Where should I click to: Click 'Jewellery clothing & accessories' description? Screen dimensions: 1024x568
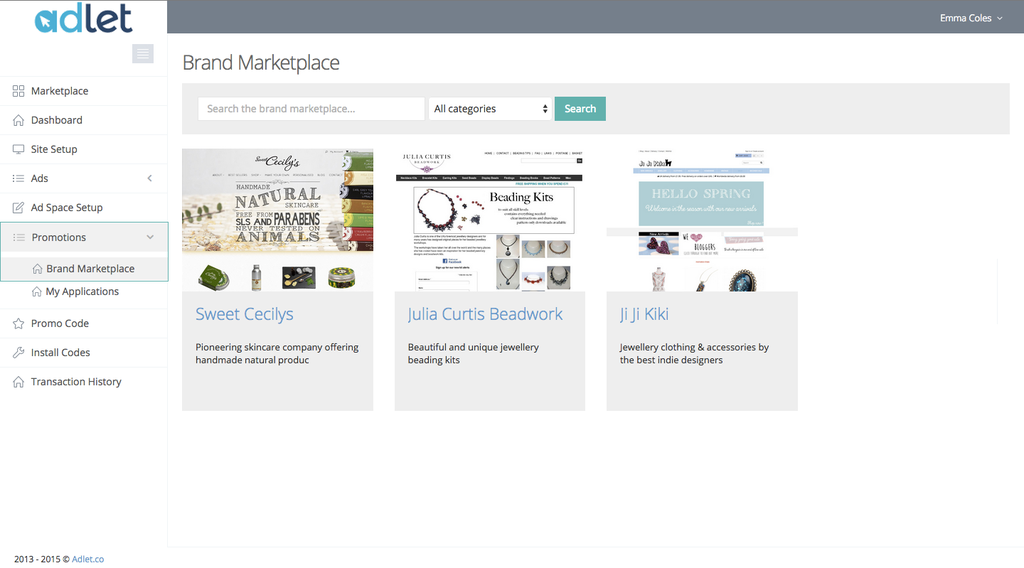click(x=694, y=353)
